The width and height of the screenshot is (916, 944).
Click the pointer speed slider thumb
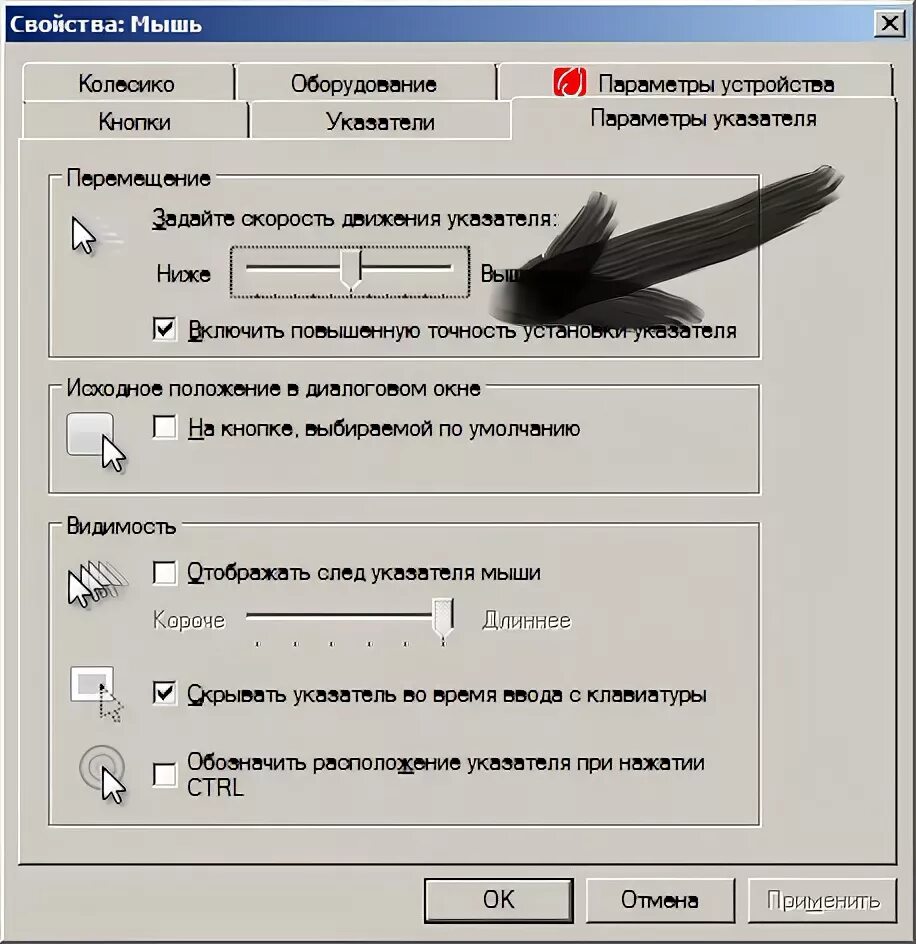[351, 270]
